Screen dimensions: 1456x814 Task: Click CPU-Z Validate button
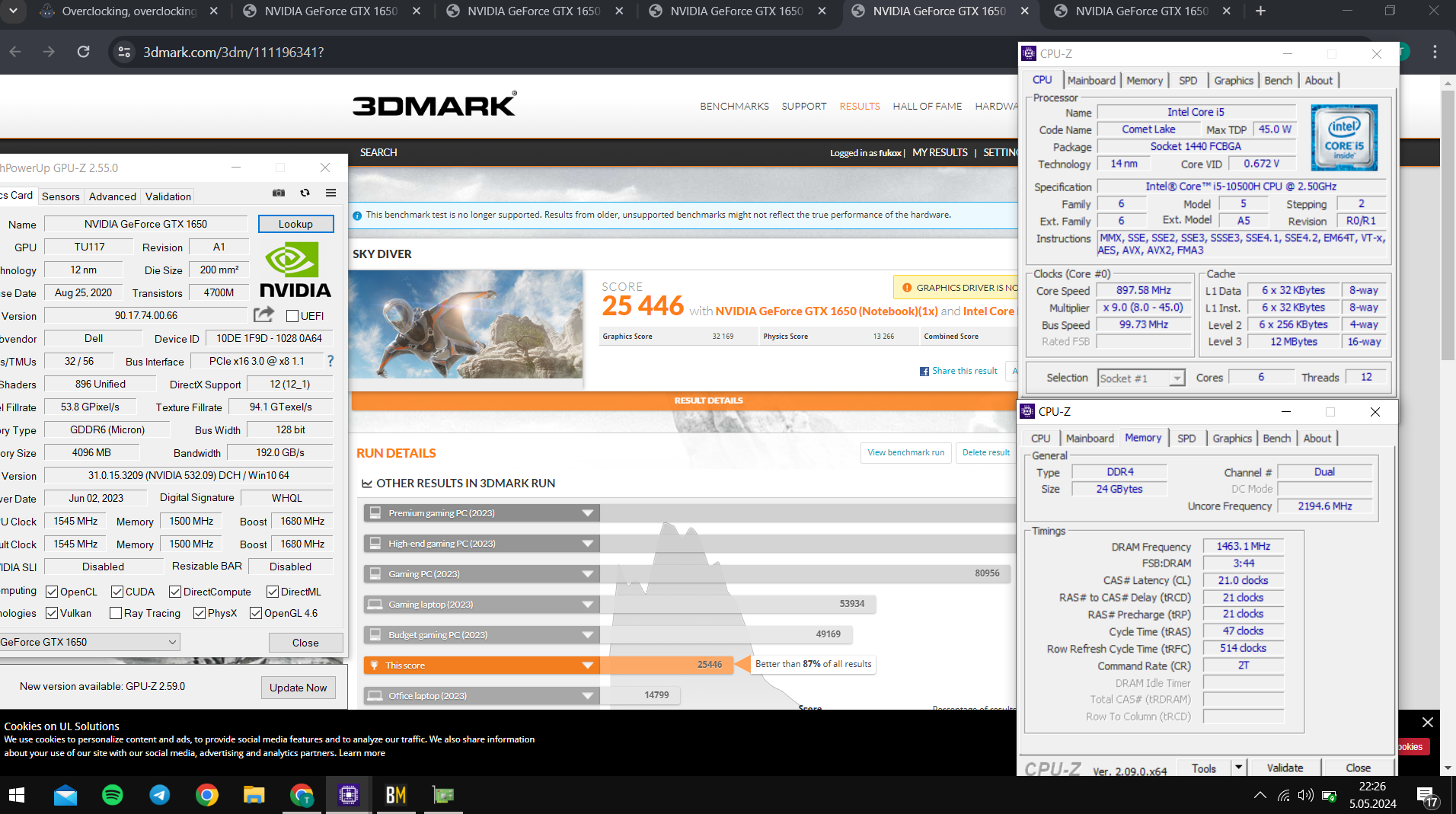point(1285,768)
